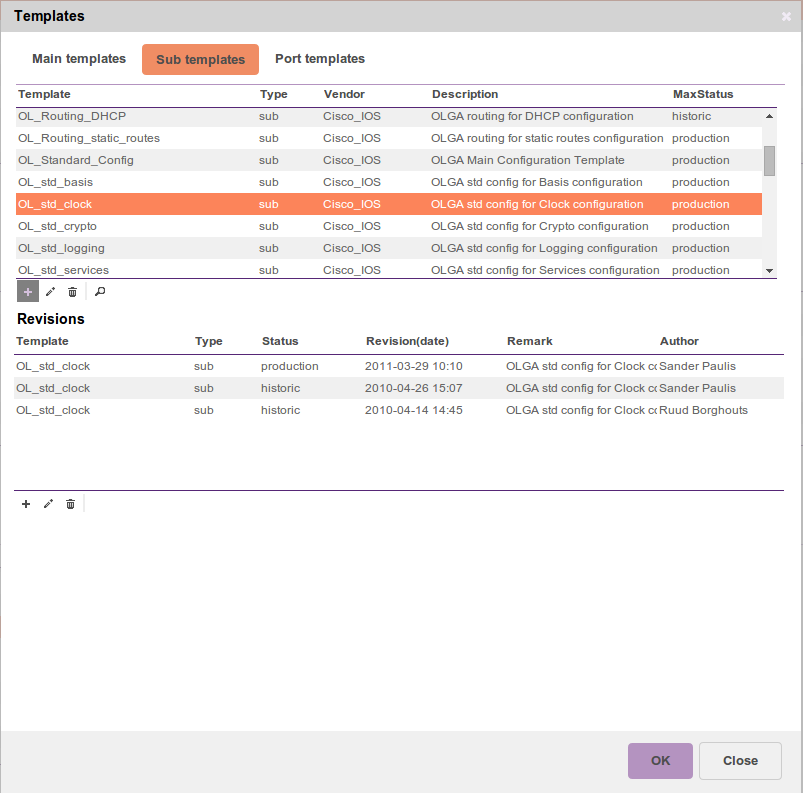
Task: Sort revisions by Revision(date) column header
Action: coord(407,341)
